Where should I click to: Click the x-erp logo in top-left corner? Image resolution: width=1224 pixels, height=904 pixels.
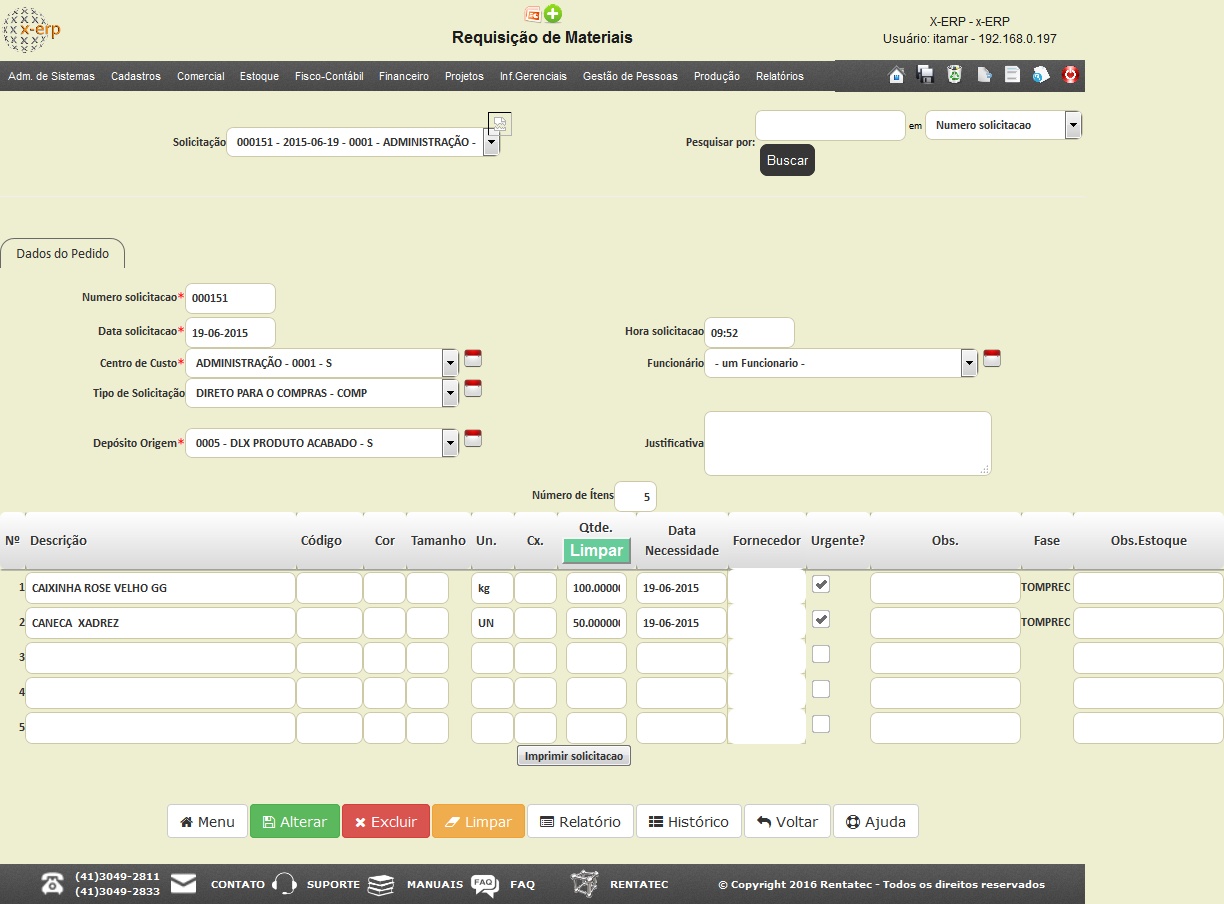32,30
